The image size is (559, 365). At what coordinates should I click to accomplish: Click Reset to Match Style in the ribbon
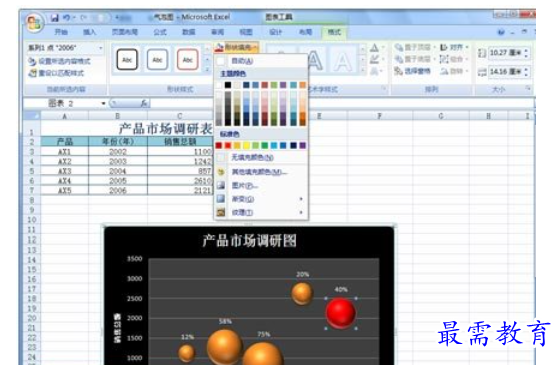pyautogui.click(x=56, y=73)
